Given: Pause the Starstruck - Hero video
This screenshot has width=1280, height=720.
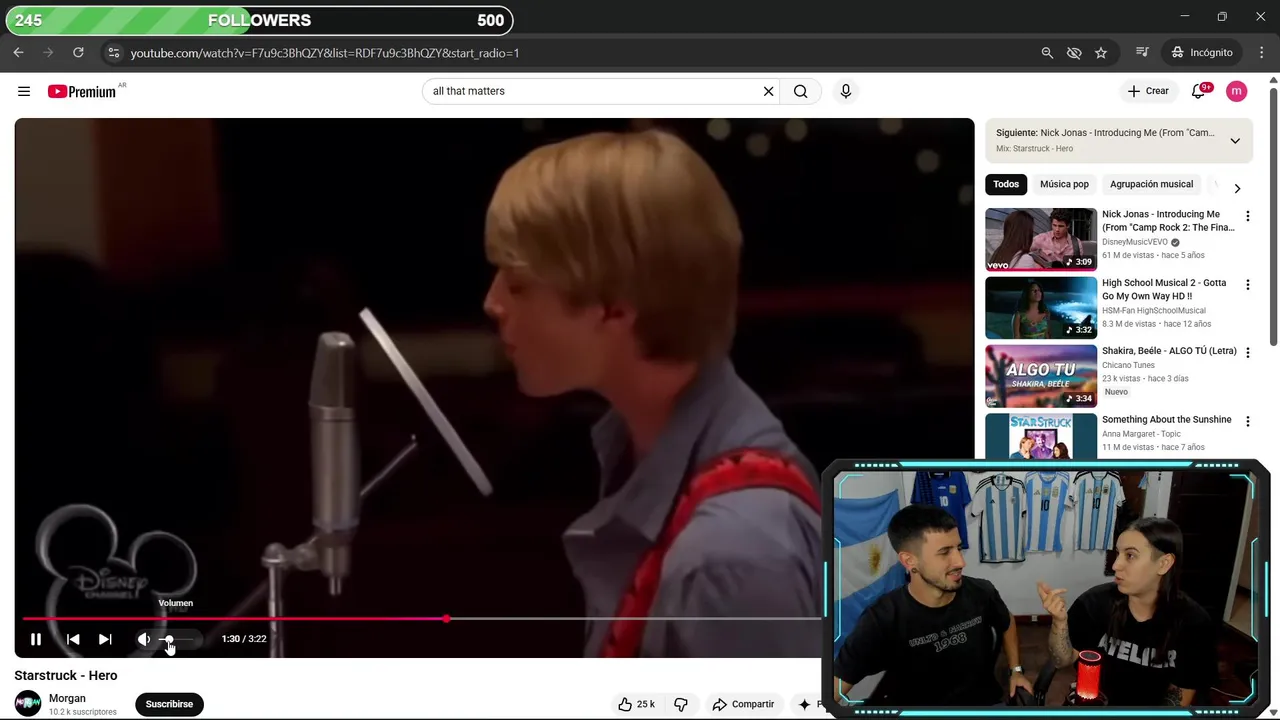Looking at the screenshot, I should click(x=36, y=639).
